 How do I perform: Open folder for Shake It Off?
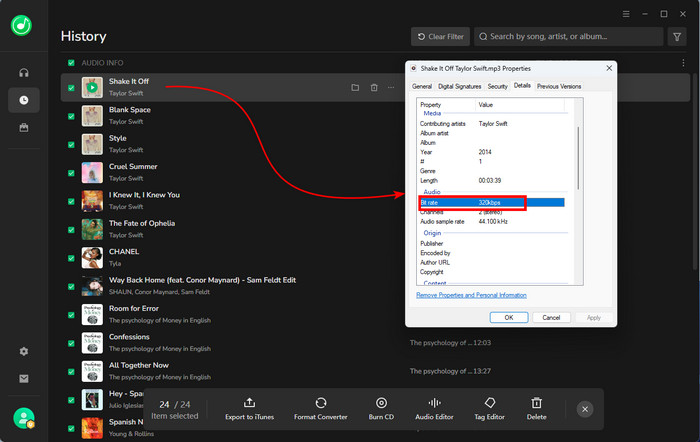click(355, 88)
